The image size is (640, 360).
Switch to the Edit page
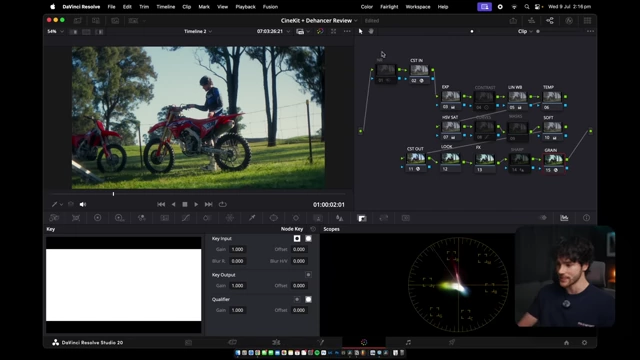[276, 342]
